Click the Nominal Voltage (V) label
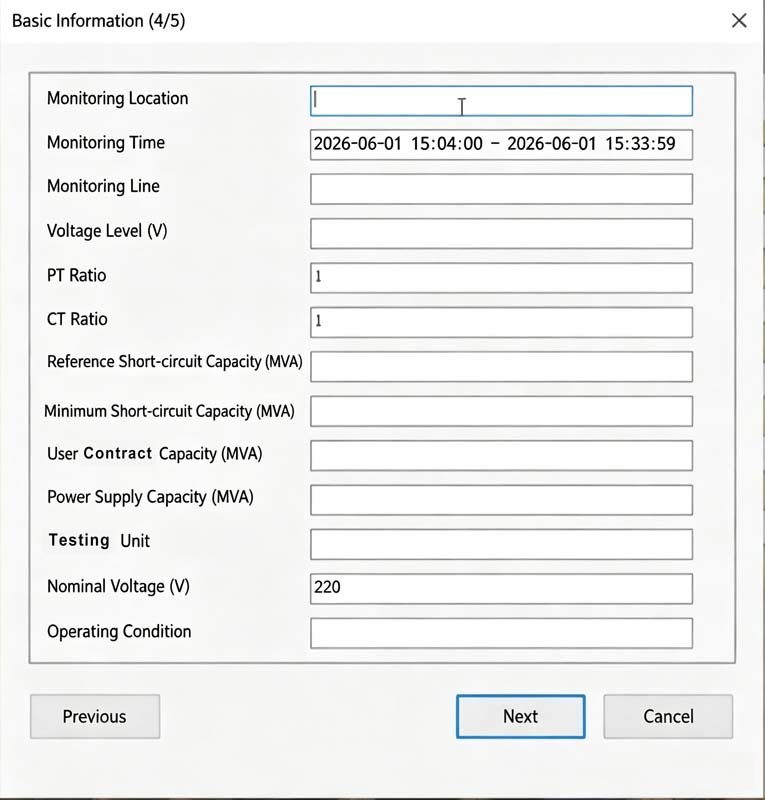 (x=118, y=586)
